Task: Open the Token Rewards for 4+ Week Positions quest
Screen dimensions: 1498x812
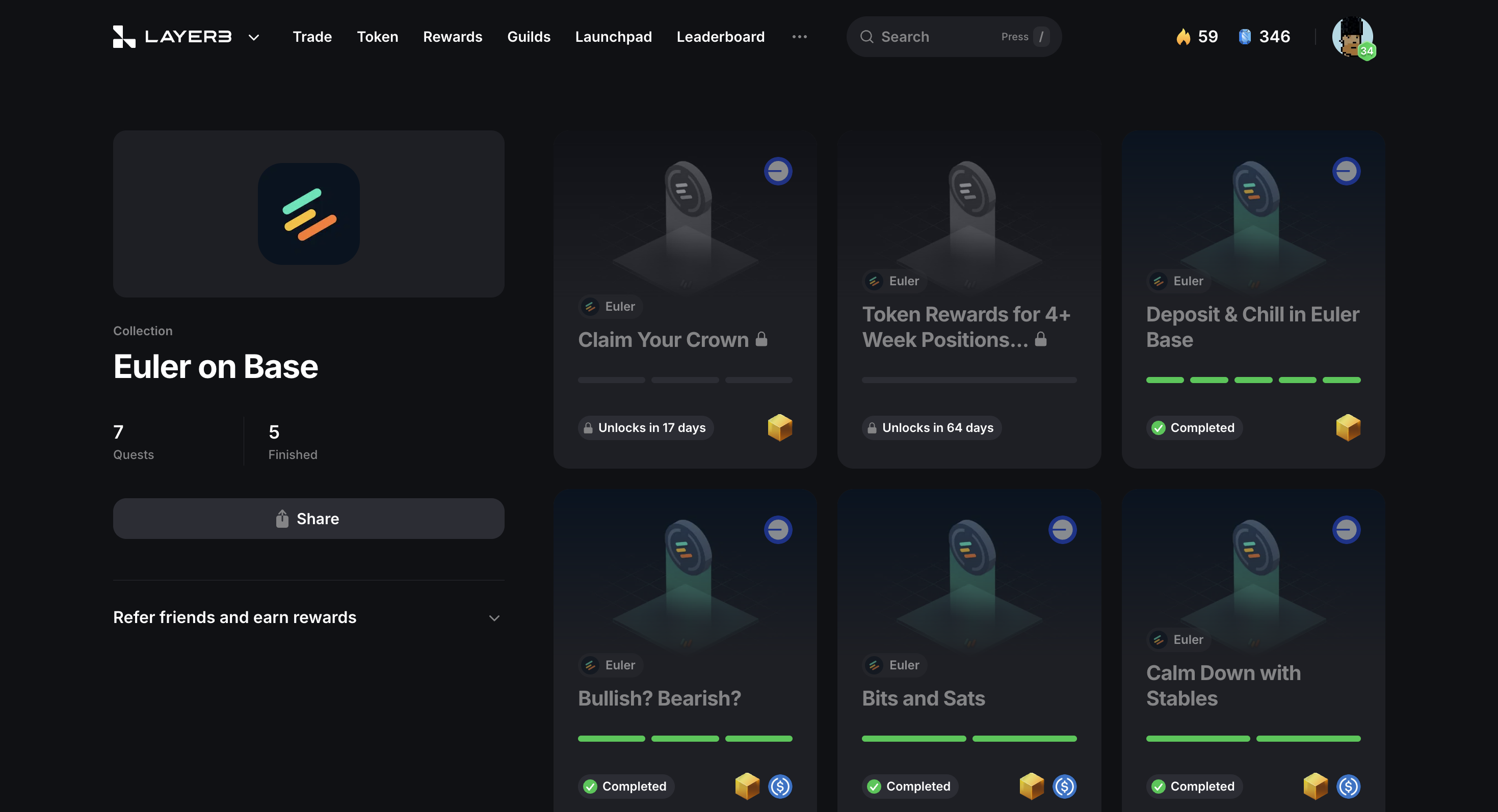Action: (x=969, y=300)
